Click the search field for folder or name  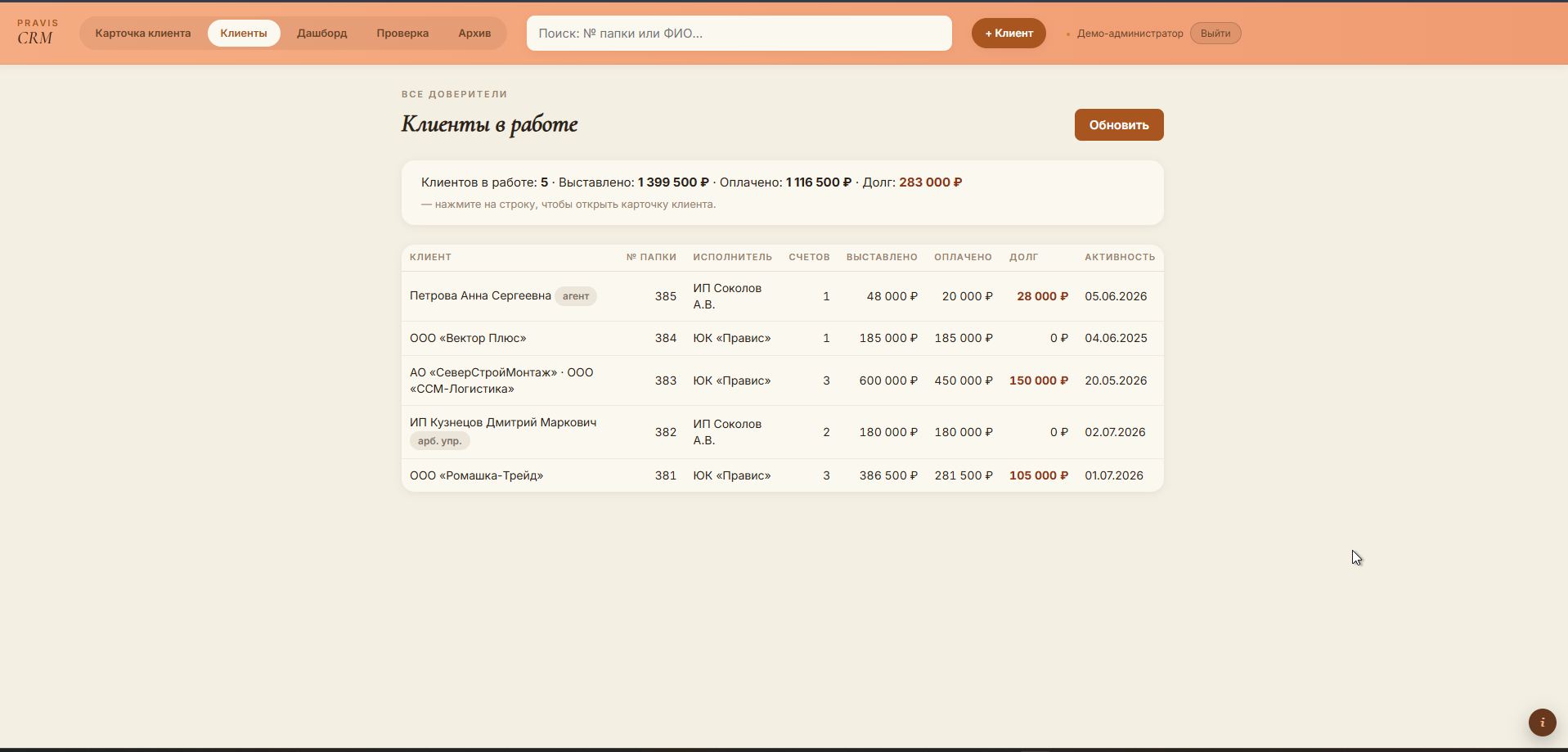[739, 34]
